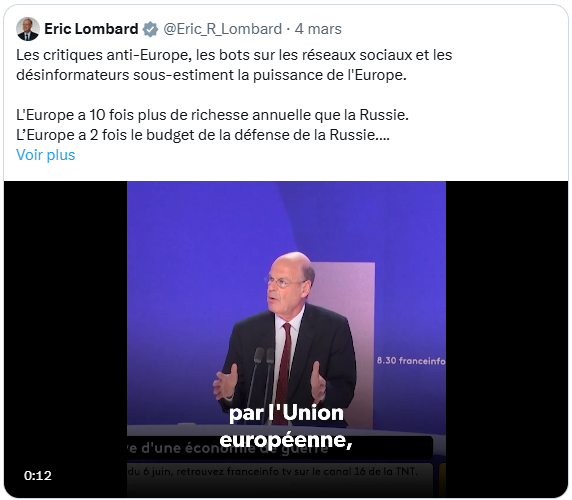Click the '8.30 franceinfo' watermark in video
This screenshot has width=572, height=500.
411,361
